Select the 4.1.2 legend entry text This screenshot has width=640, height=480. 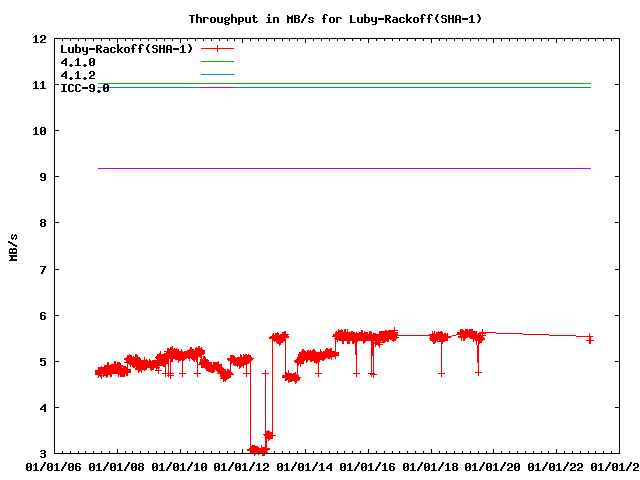point(78,75)
